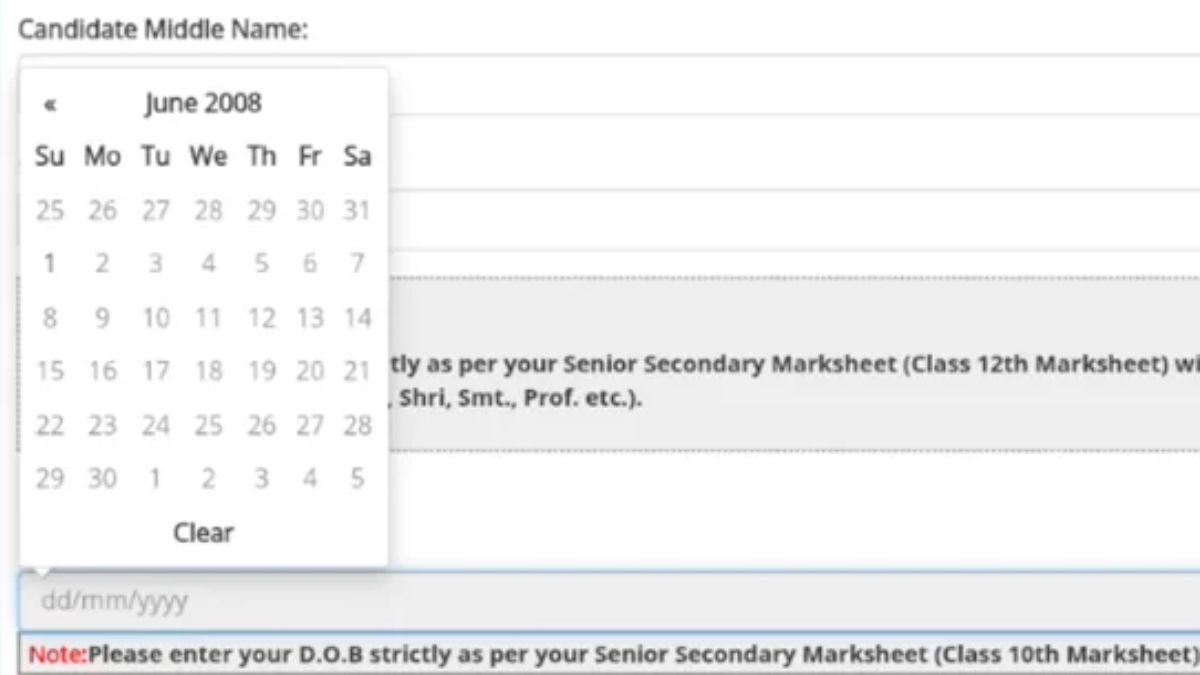This screenshot has height=675, width=1200.
Task: Select day 18 in the calendar
Action: pyautogui.click(x=208, y=372)
